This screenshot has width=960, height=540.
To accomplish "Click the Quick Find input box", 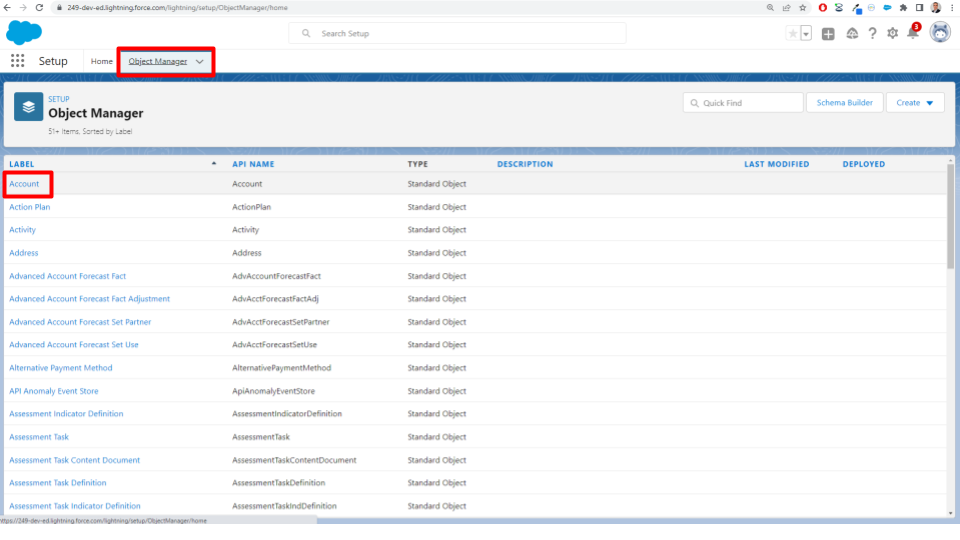I will [743, 103].
